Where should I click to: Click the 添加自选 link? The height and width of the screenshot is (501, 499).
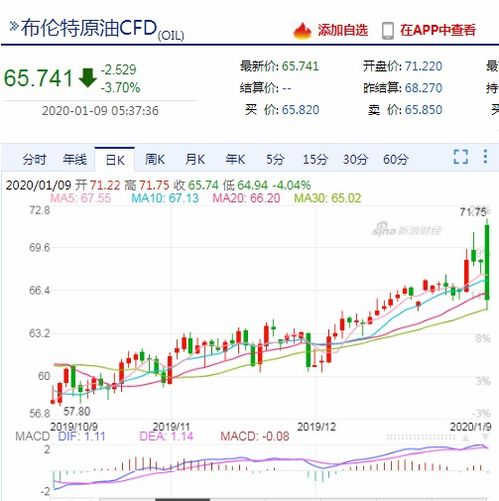(343, 30)
